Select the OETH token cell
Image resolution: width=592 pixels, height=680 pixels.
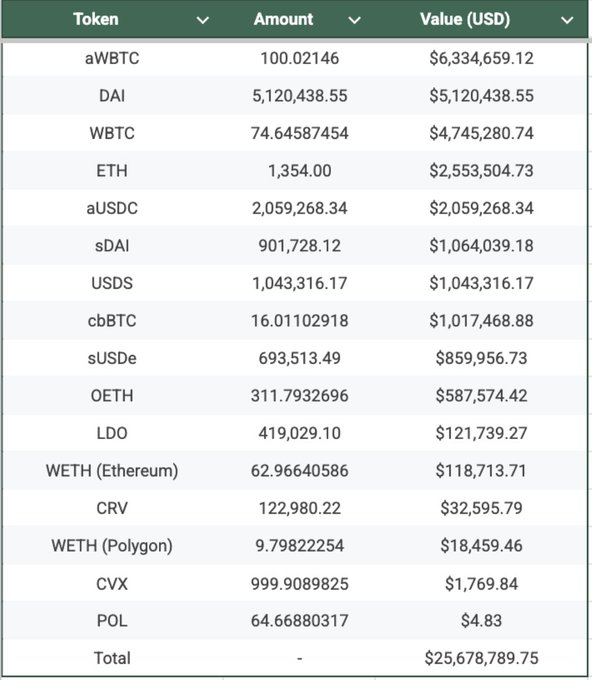click(112, 396)
